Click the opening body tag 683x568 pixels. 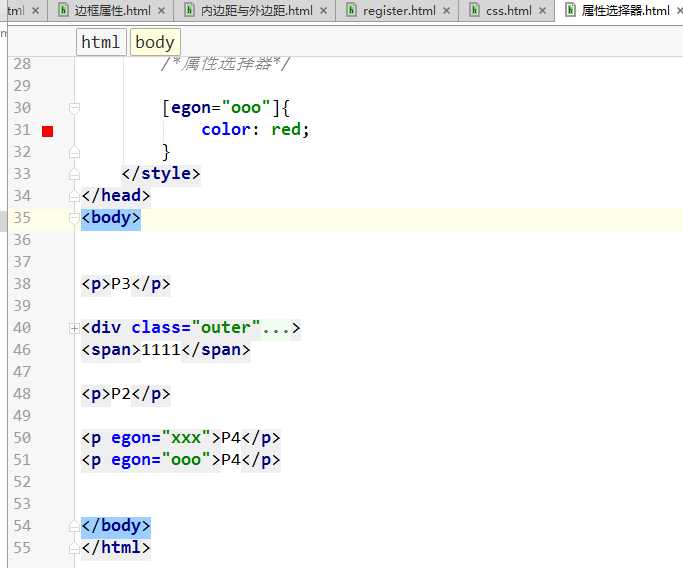(111, 217)
